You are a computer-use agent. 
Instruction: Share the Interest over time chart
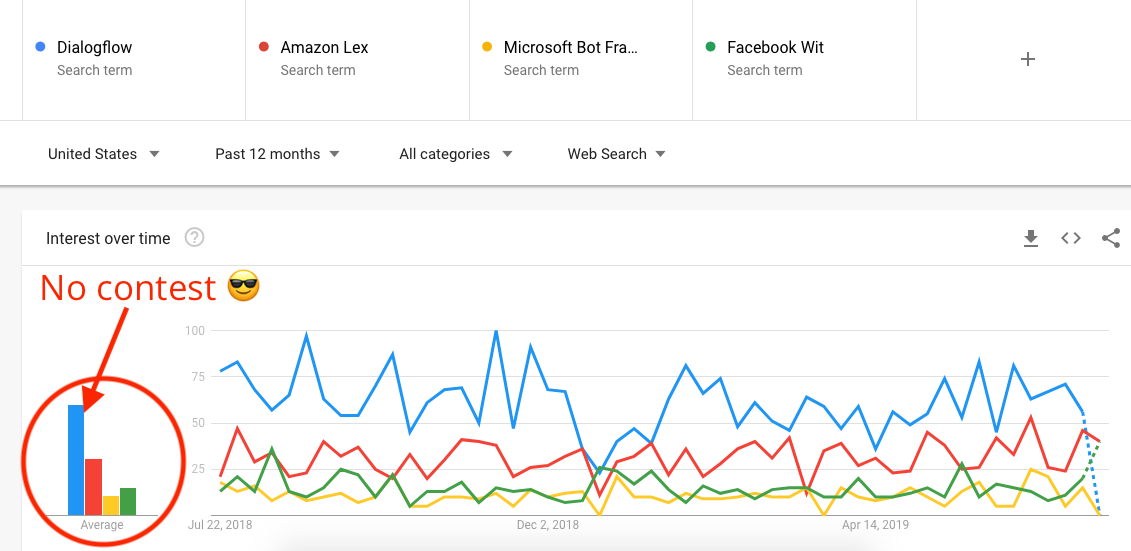tap(1111, 238)
